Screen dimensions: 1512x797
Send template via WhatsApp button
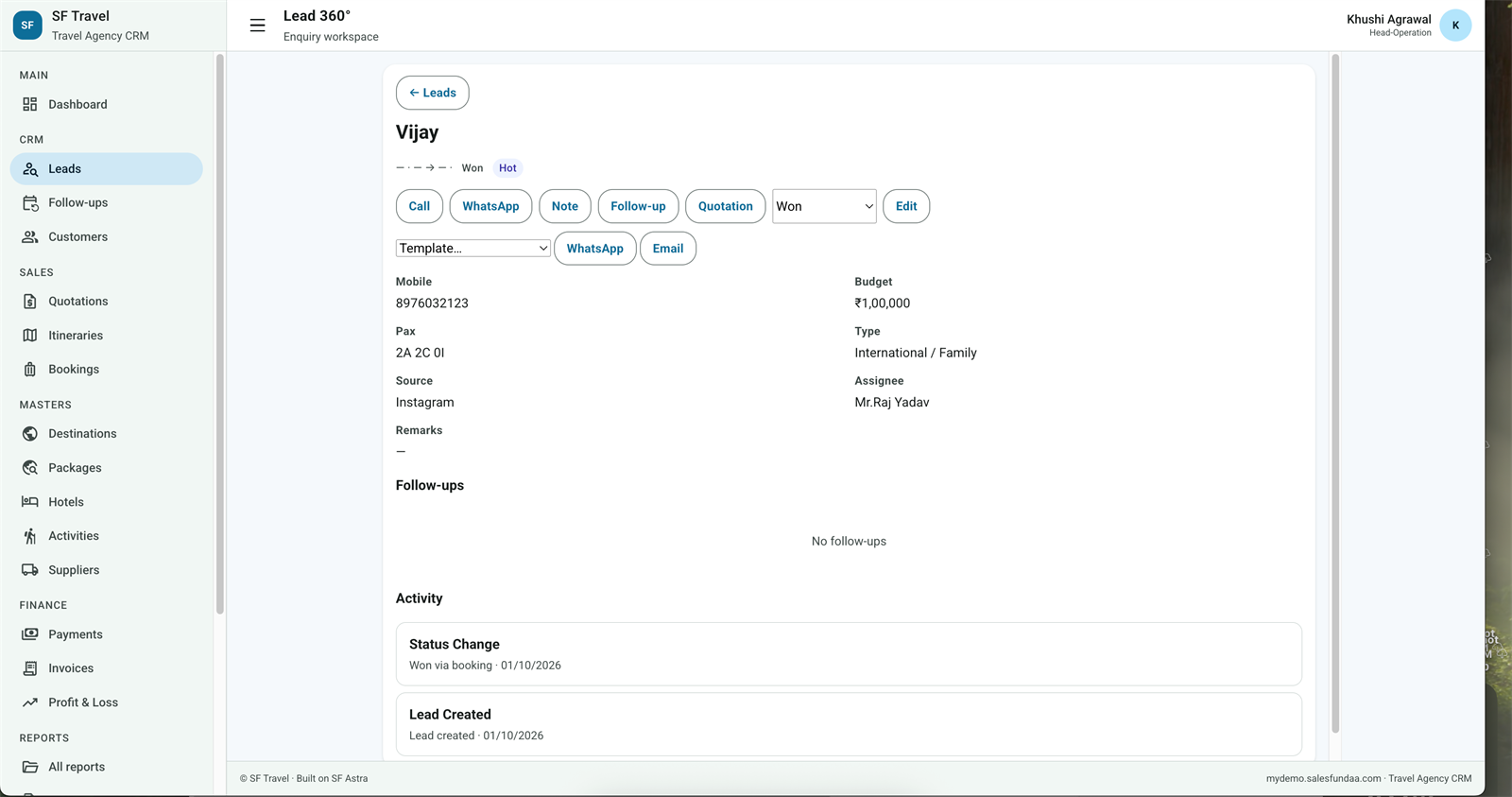pos(595,249)
